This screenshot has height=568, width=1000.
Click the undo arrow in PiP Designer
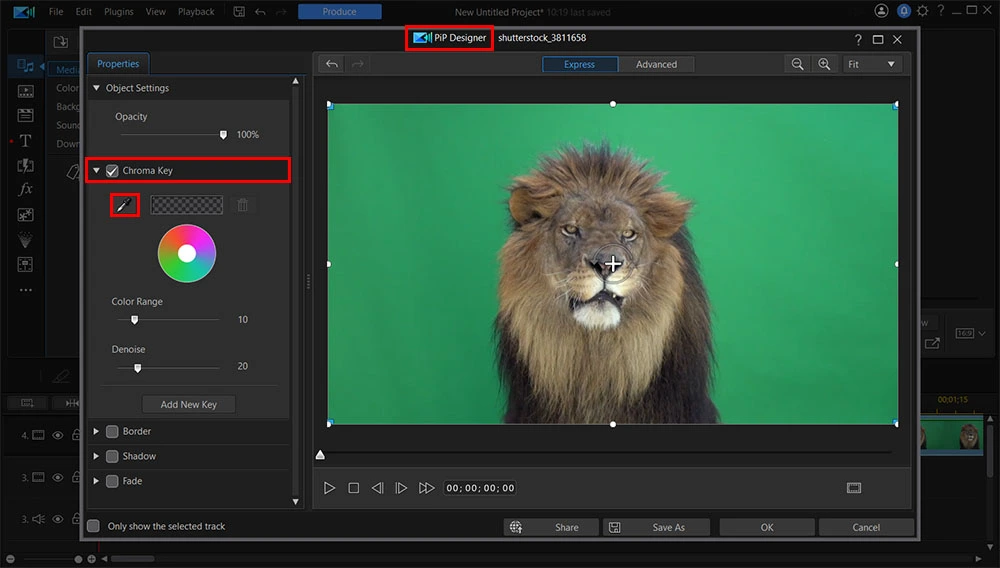coord(332,64)
